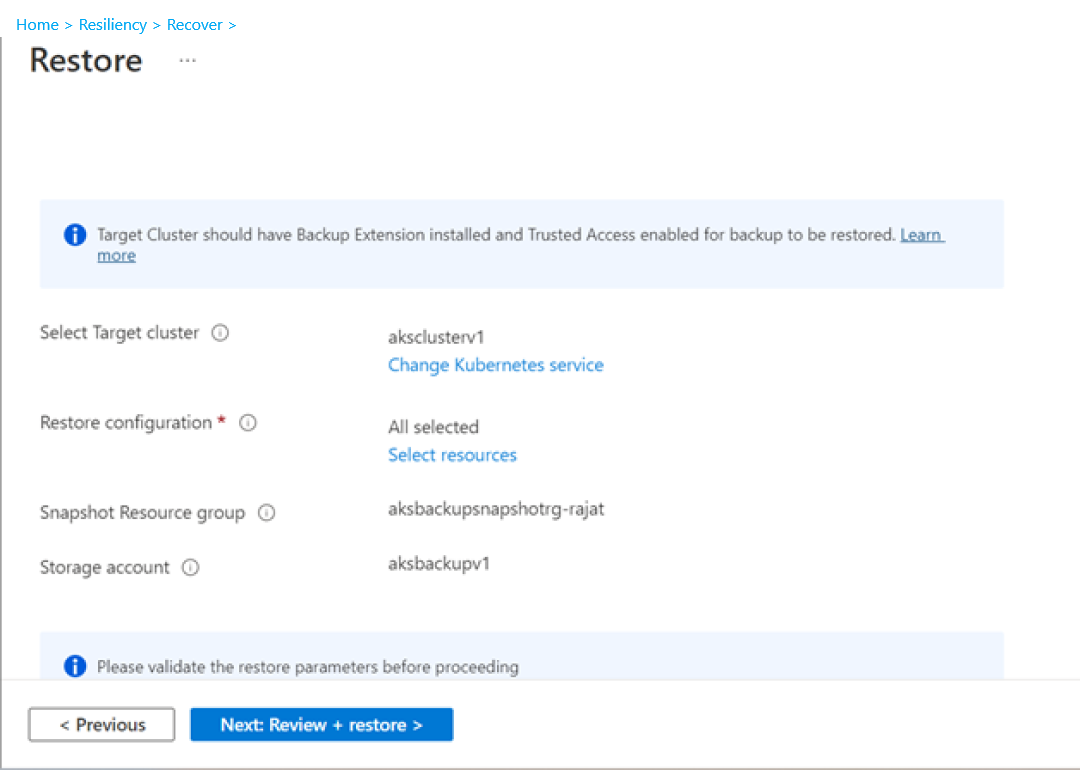The height and width of the screenshot is (770, 1080).
Task: Click the info icon beside Snapshot Resource group
Action: point(266,512)
